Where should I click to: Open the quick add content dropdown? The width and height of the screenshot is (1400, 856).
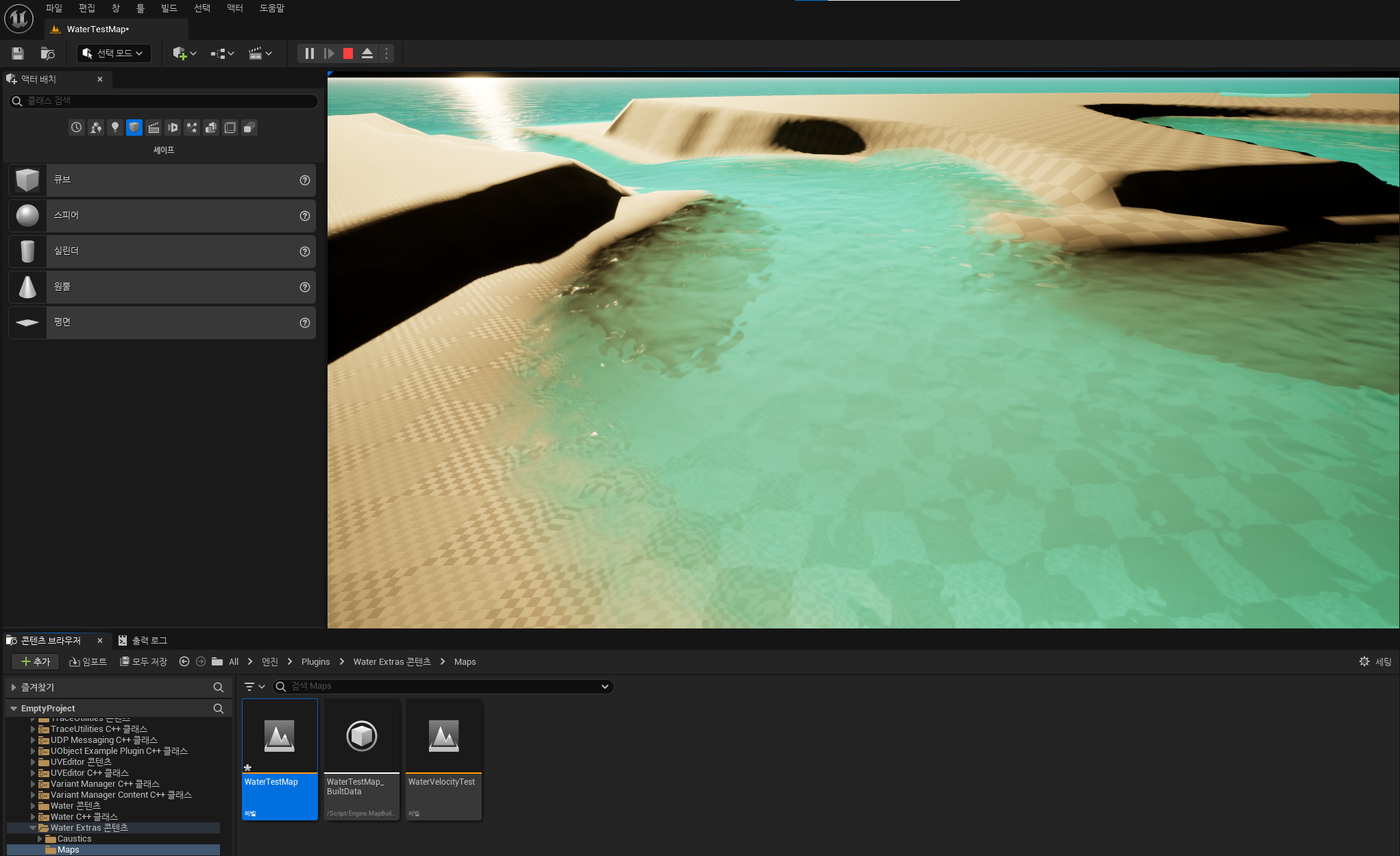(184, 53)
